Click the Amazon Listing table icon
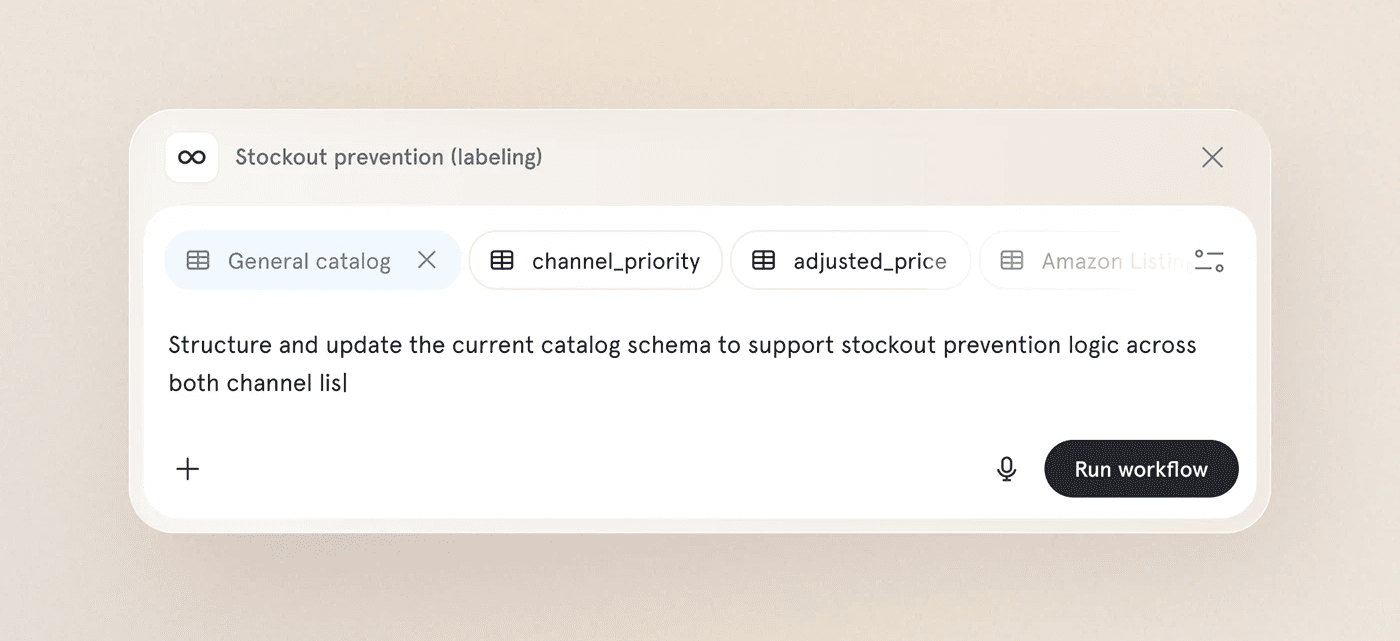The height and width of the screenshot is (641, 1400). [x=1012, y=260]
